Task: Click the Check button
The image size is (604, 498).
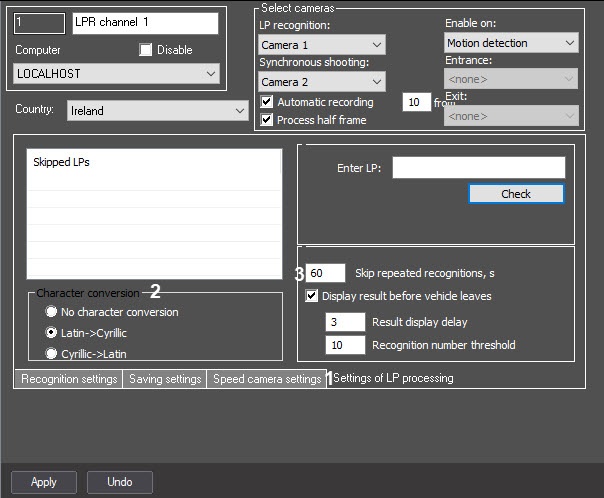Action: (516, 194)
